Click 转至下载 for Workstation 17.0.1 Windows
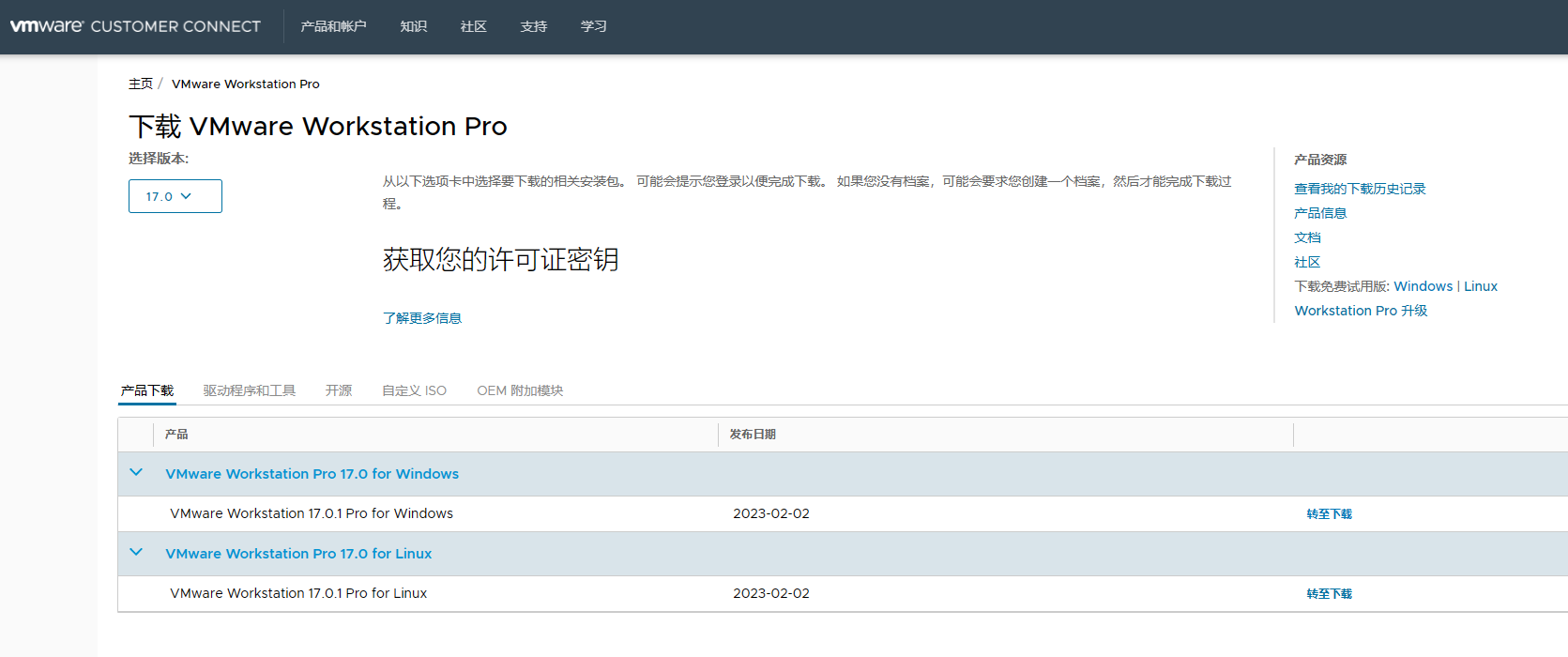Image resolution: width=1568 pixels, height=657 pixels. tap(1330, 513)
